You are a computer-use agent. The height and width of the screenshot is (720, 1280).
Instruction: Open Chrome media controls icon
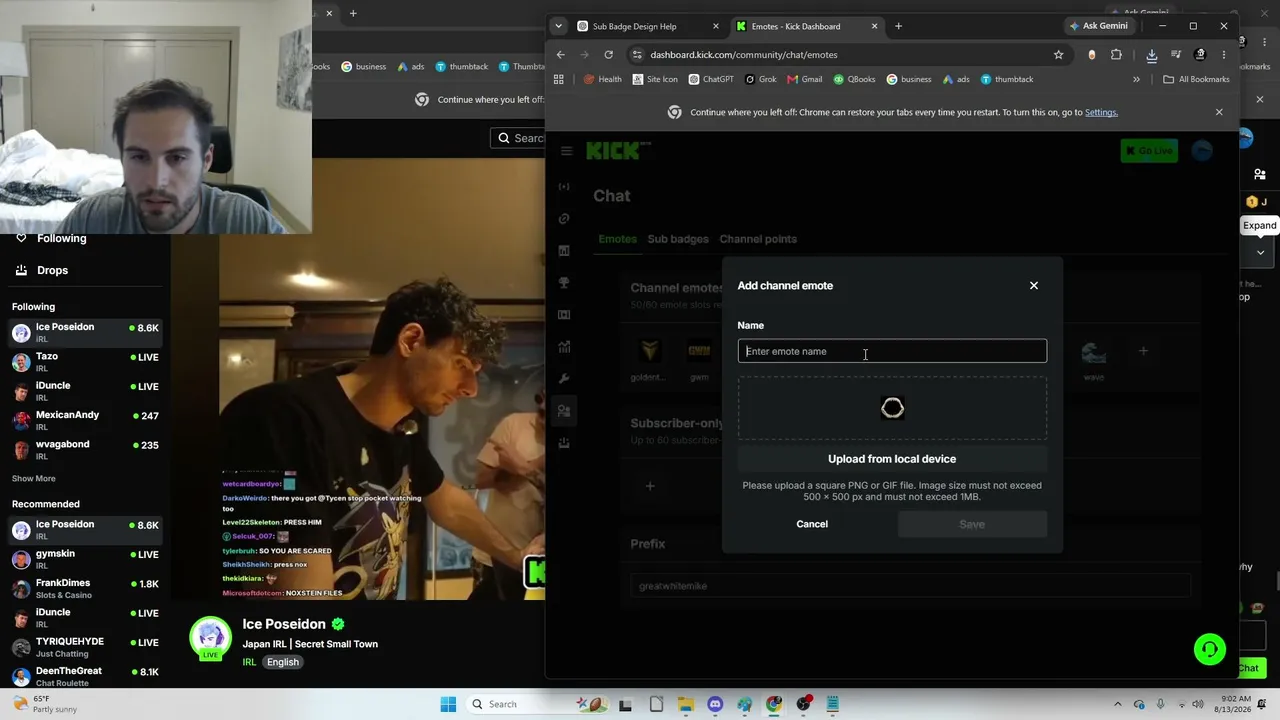click(x=1176, y=55)
